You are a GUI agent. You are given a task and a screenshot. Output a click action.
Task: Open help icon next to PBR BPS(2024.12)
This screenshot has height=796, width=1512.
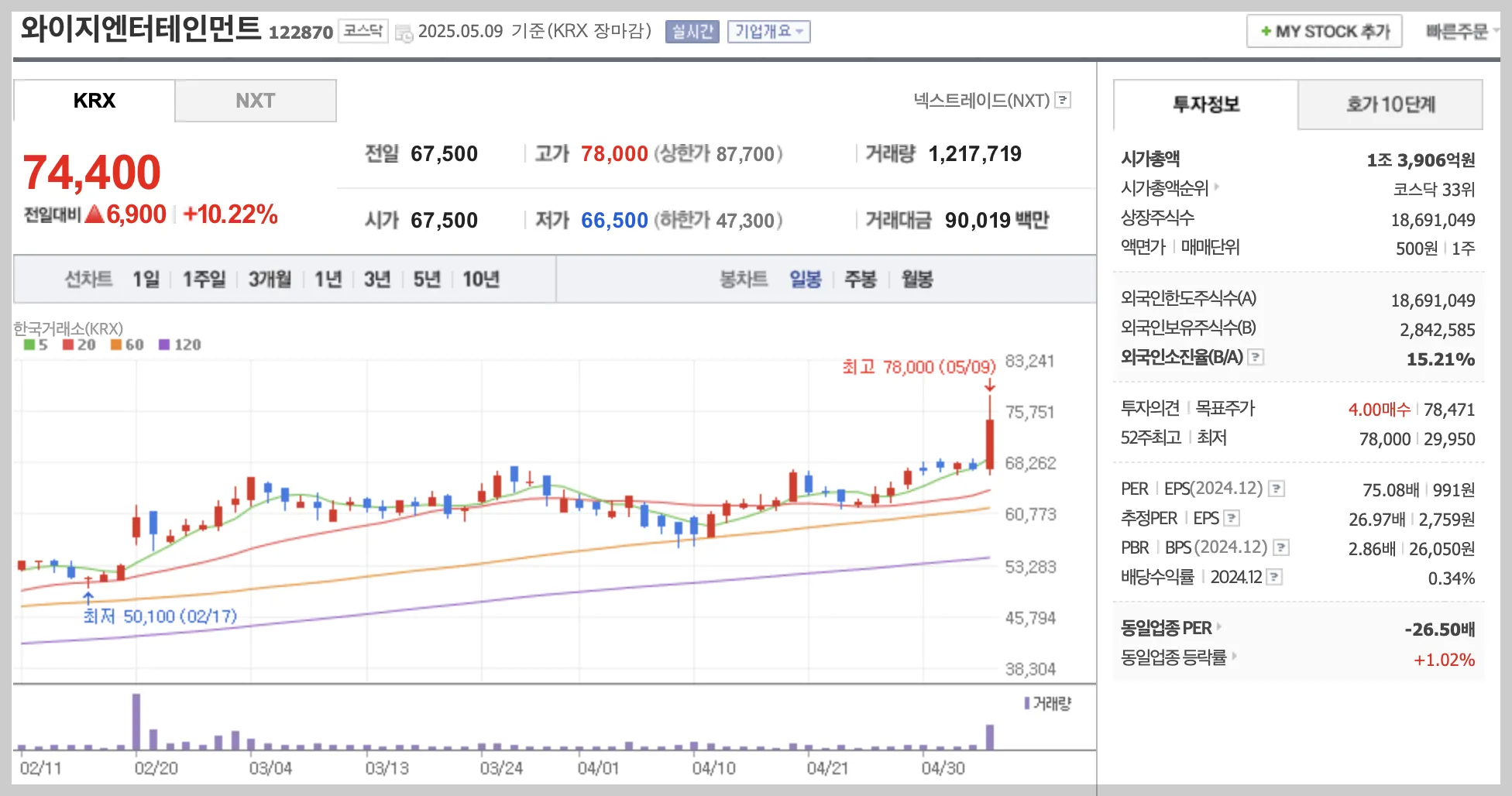tap(1281, 547)
